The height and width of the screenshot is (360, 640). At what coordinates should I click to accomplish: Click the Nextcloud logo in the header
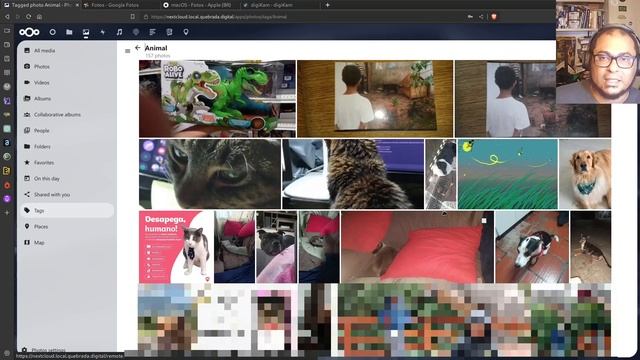pyautogui.click(x=29, y=32)
